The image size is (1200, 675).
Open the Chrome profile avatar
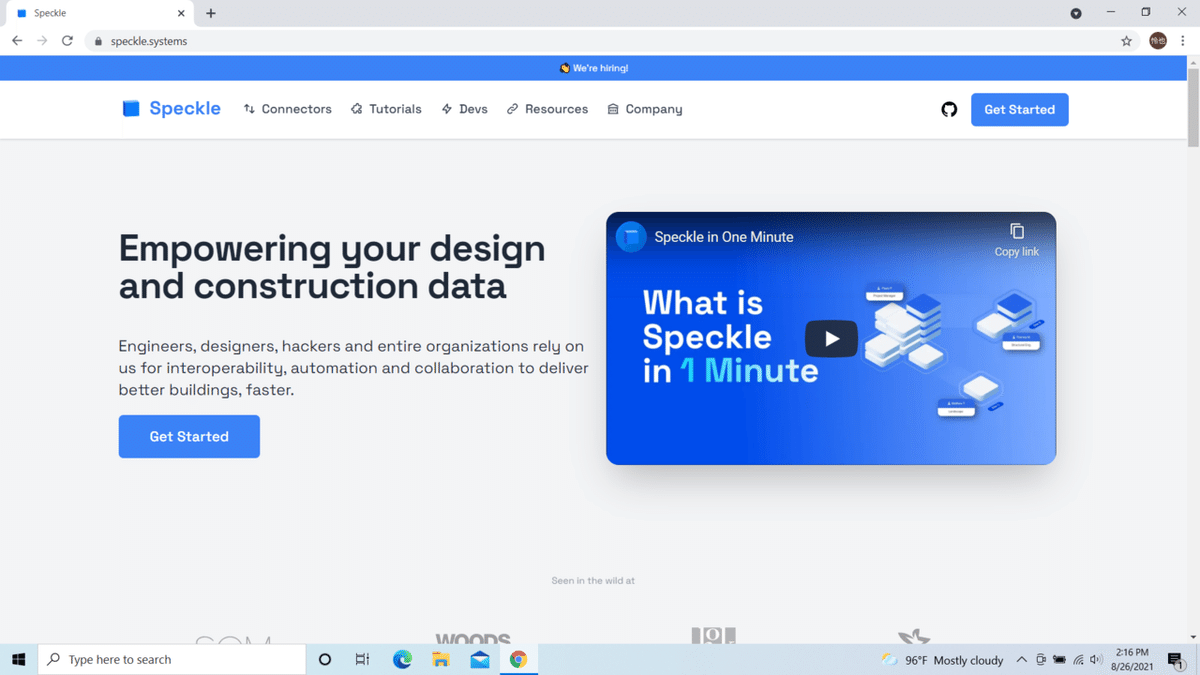point(1158,41)
